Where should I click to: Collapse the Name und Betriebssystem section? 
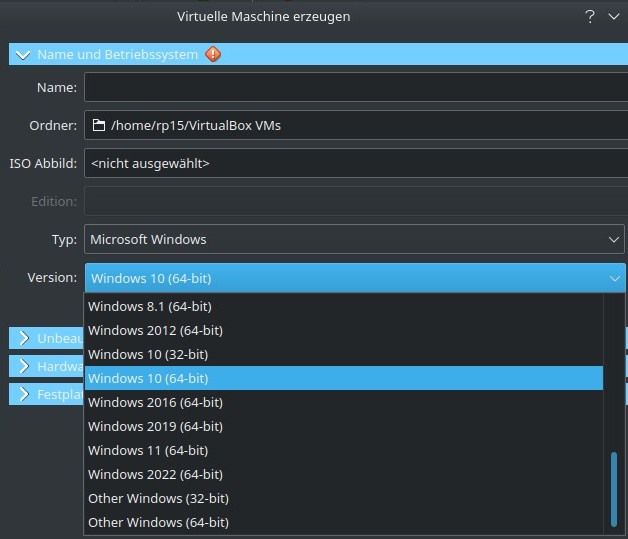click(23, 54)
